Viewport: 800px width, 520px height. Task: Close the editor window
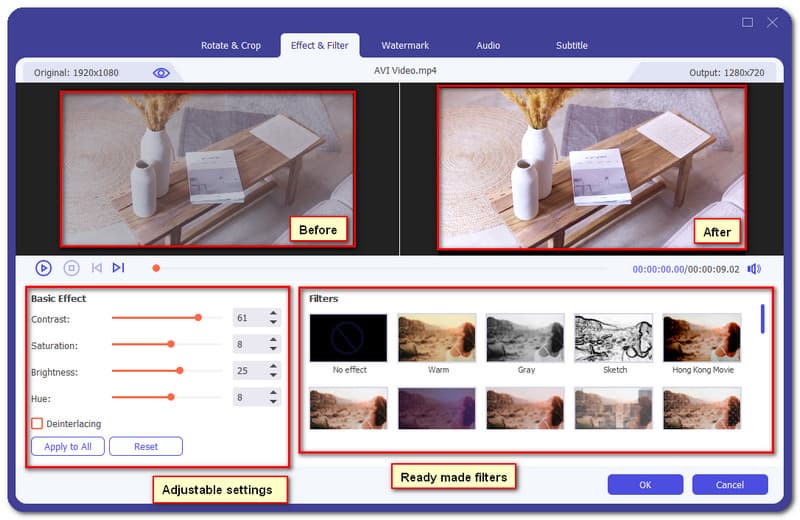tap(772, 22)
